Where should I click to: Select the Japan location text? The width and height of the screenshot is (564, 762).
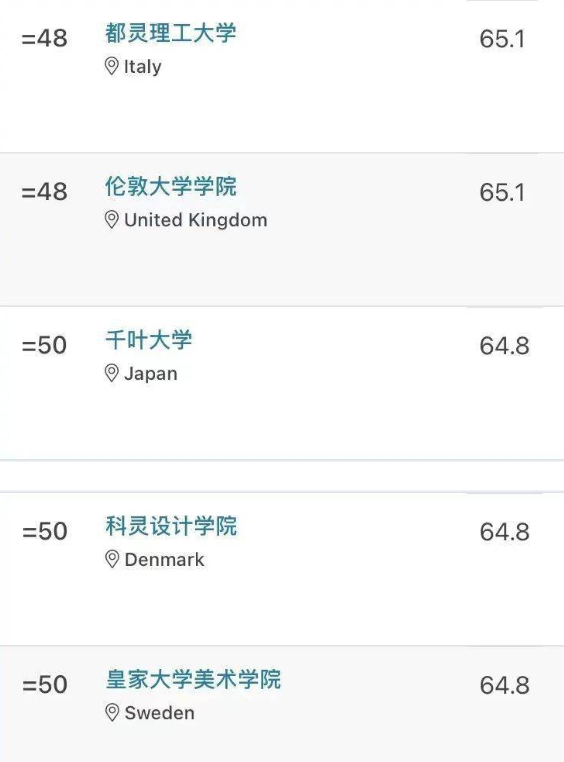click(x=151, y=375)
